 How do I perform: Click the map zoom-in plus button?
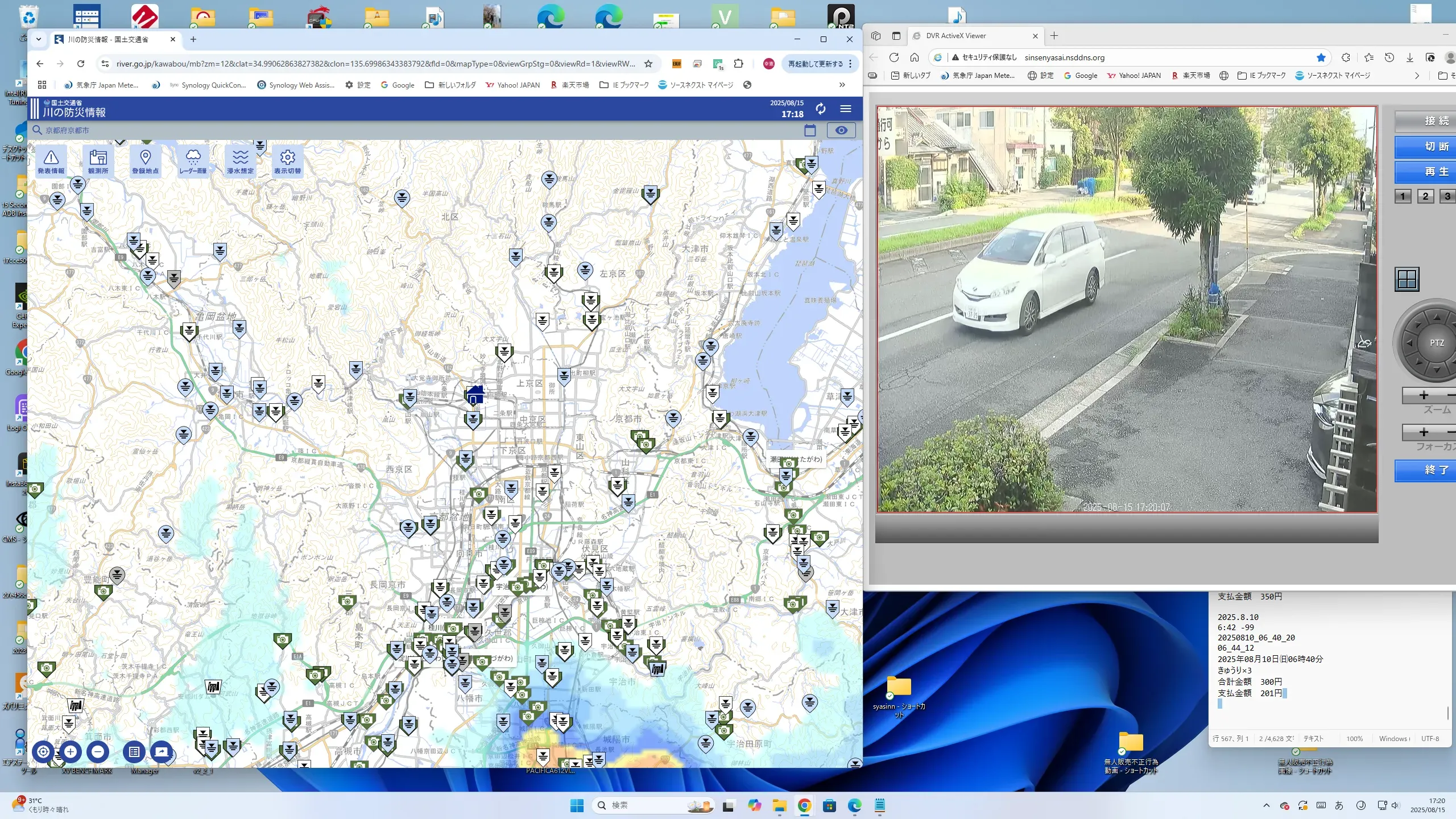coord(71,751)
